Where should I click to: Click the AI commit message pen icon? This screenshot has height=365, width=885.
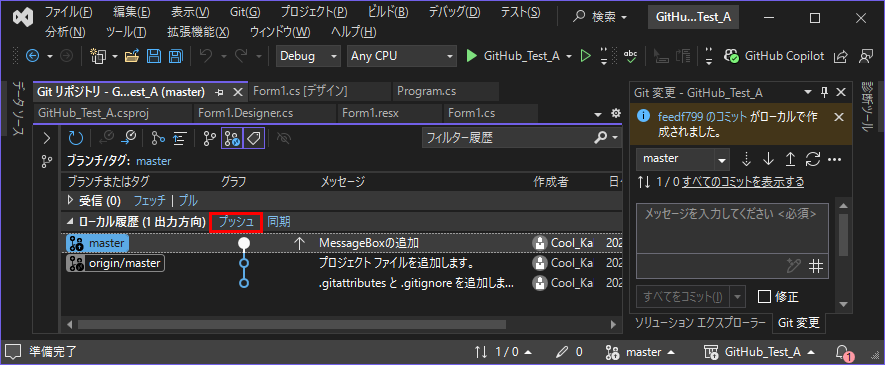coord(794,266)
